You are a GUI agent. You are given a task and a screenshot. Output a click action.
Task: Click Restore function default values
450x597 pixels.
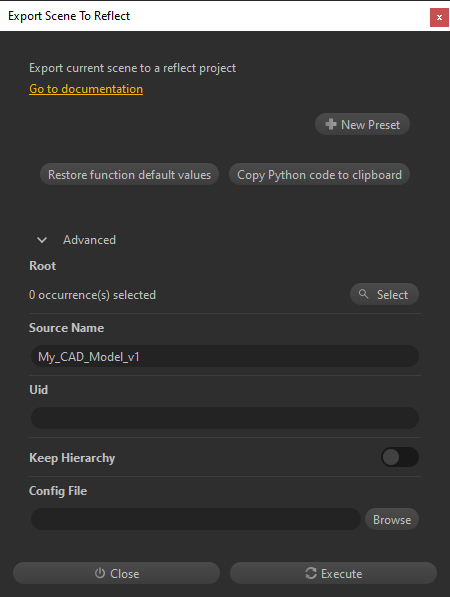tap(129, 174)
